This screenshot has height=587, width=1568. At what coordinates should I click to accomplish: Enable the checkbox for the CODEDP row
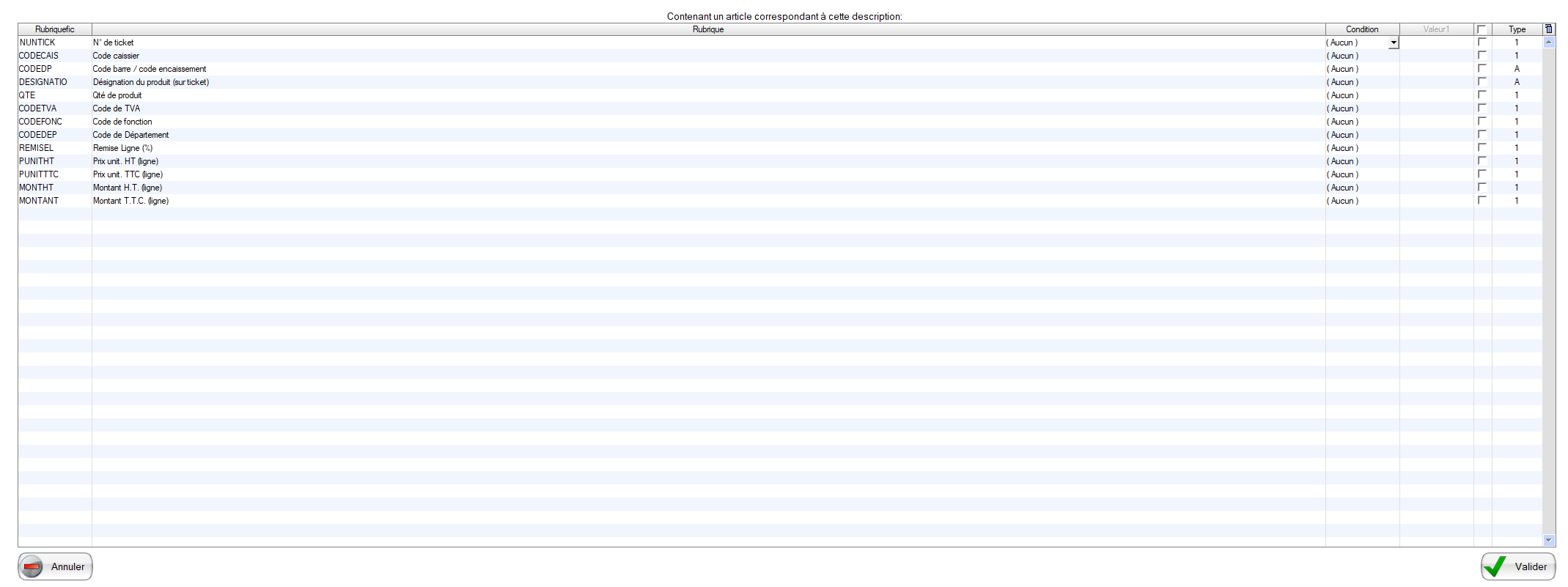click(x=1481, y=69)
